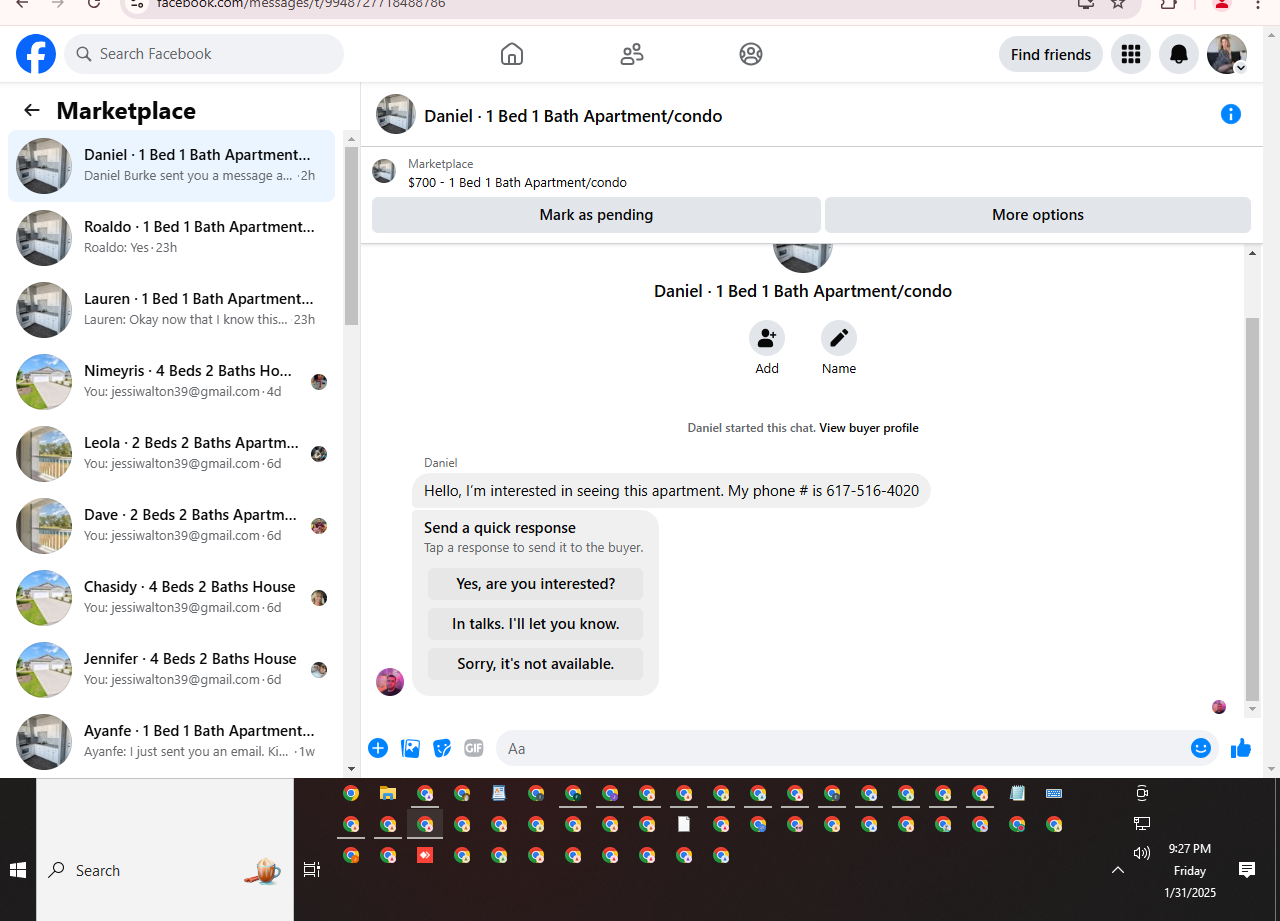Click in the Search Facebook field
The width and height of the screenshot is (1280, 921).
(204, 54)
